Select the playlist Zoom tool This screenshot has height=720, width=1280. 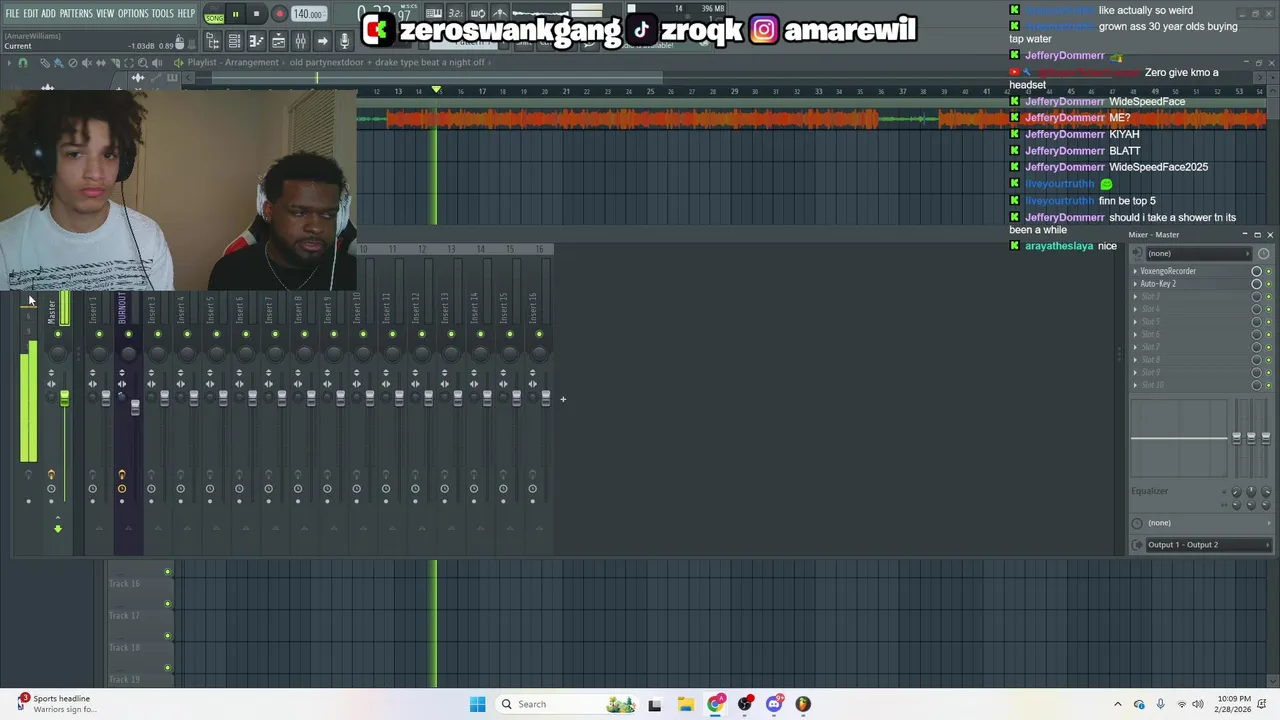tap(143, 63)
